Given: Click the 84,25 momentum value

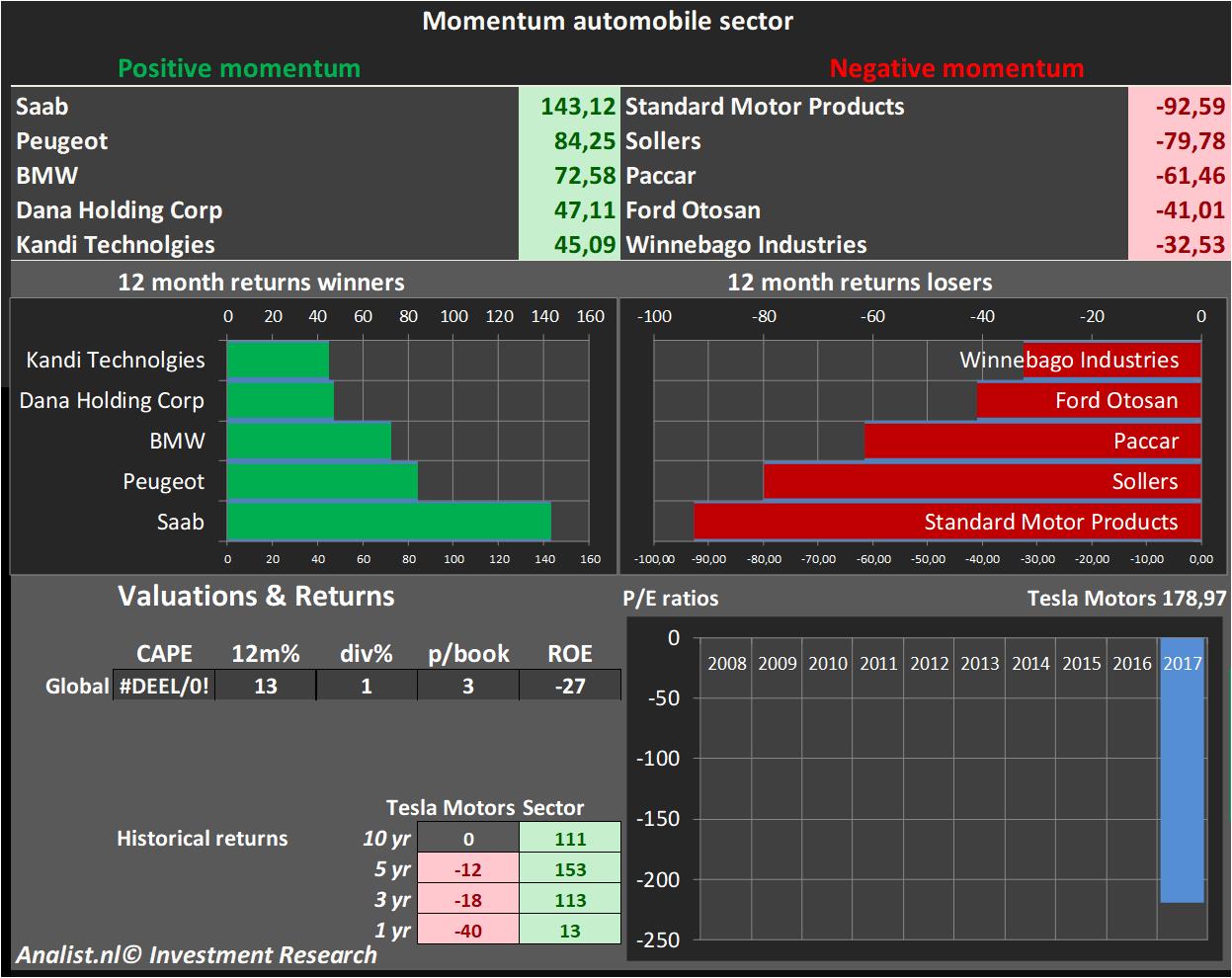Looking at the screenshot, I should [x=568, y=141].
